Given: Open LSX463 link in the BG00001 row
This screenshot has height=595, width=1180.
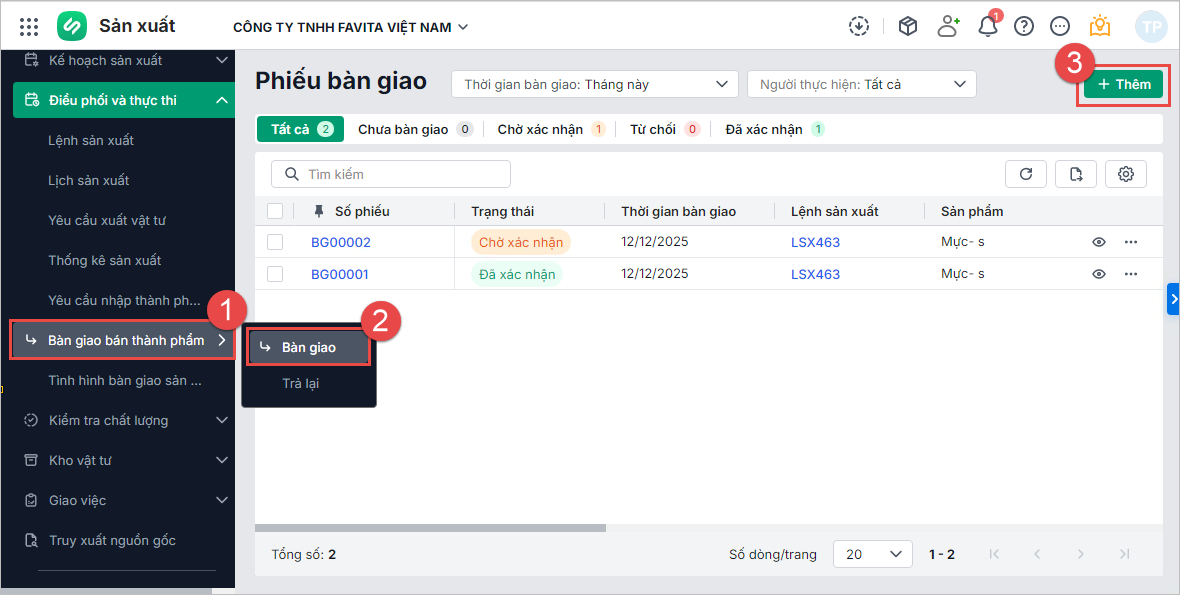Looking at the screenshot, I should 815,274.
